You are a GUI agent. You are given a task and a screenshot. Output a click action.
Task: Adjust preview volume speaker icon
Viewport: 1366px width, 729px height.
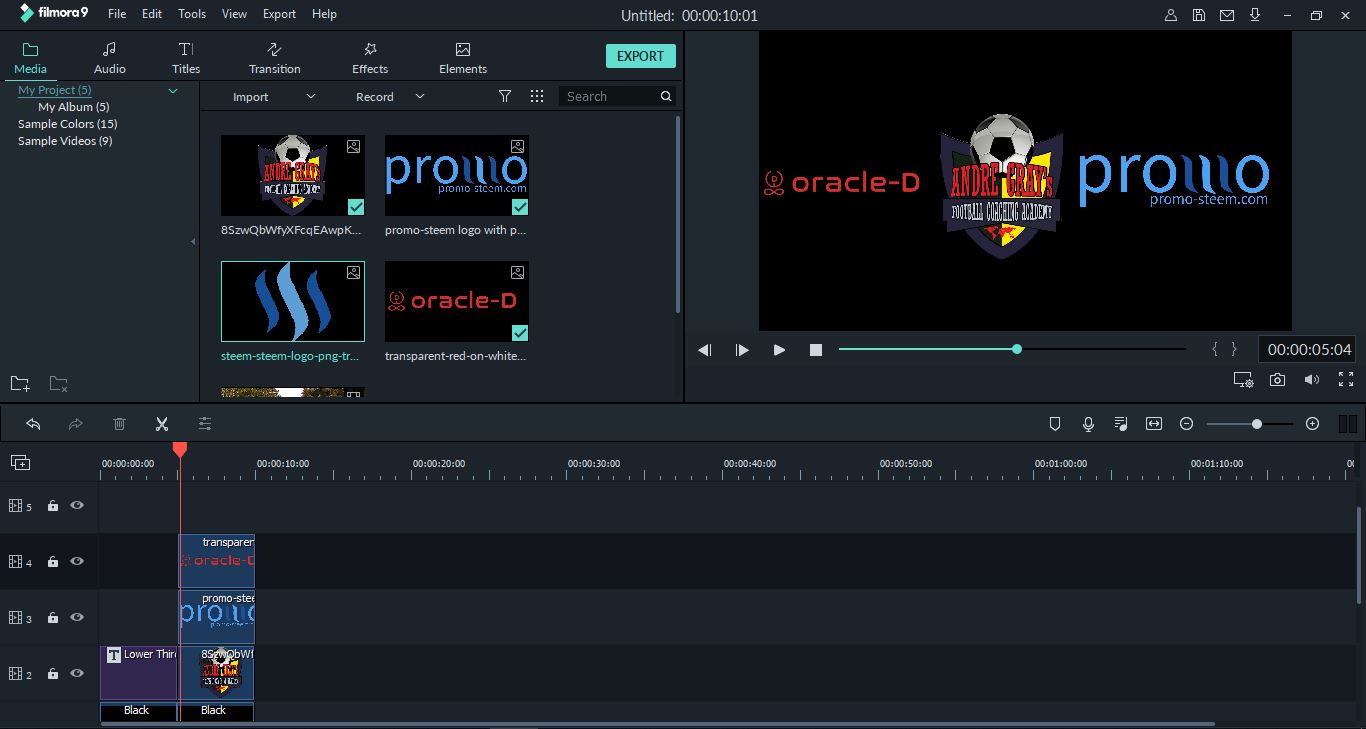pos(1312,380)
